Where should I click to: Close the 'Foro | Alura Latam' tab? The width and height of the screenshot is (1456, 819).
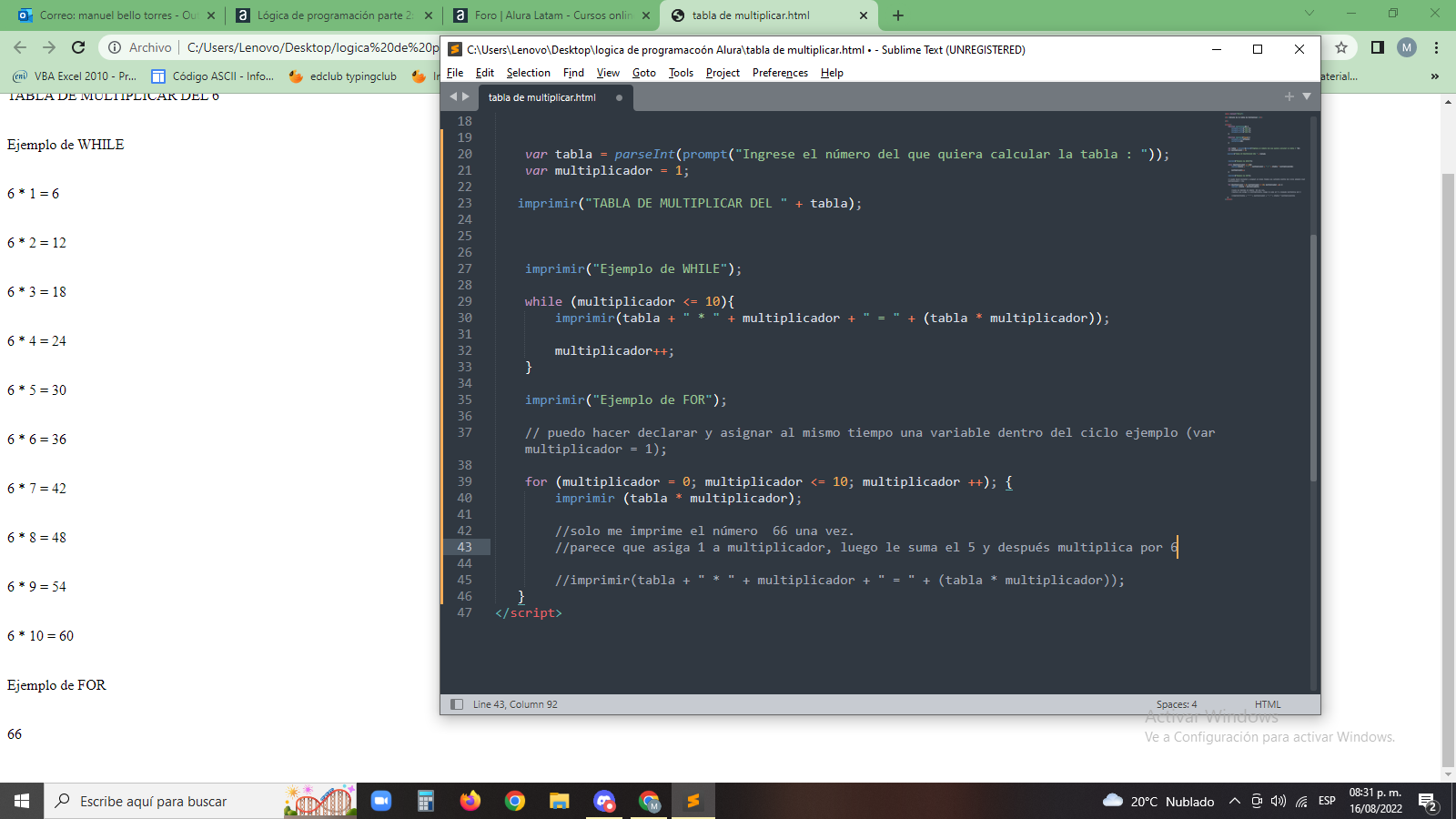tap(646, 15)
